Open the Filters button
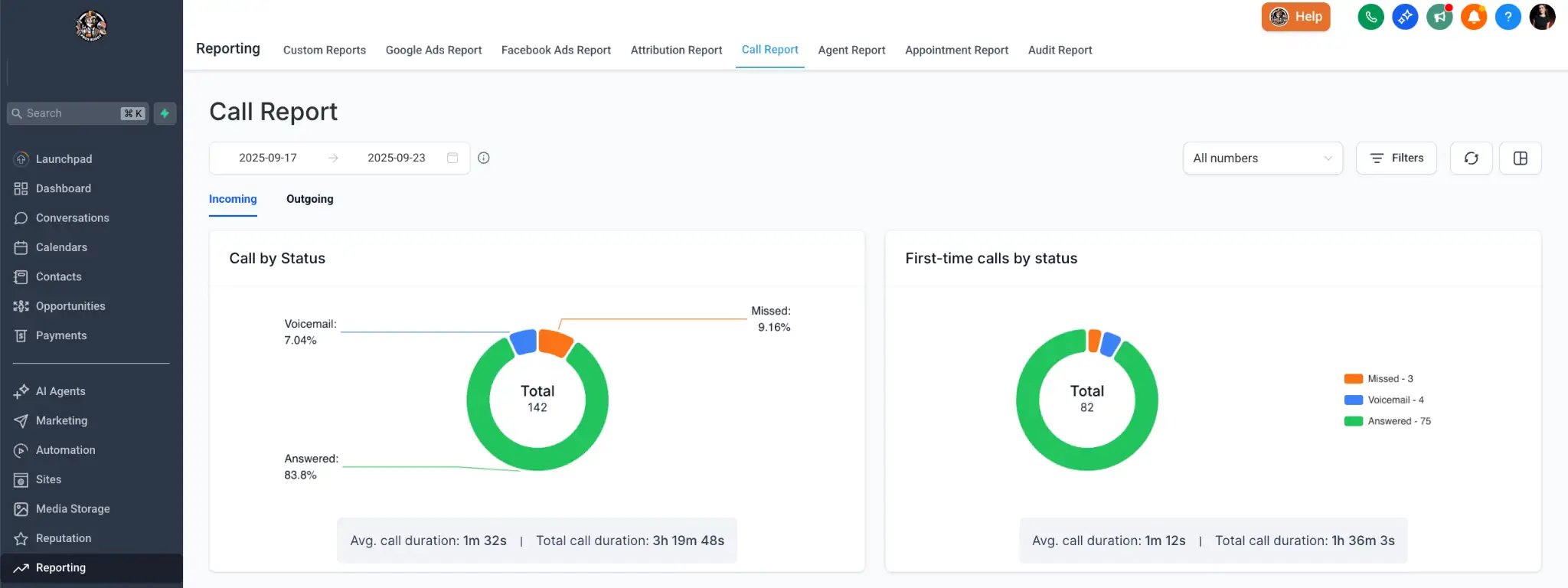Screen dimensions: 1568x588 point(1396,158)
